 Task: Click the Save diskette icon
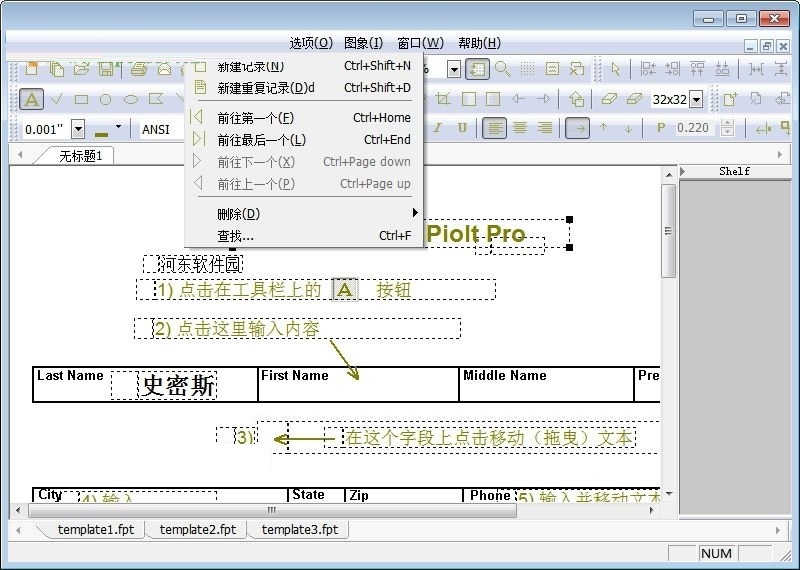click(x=106, y=69)
